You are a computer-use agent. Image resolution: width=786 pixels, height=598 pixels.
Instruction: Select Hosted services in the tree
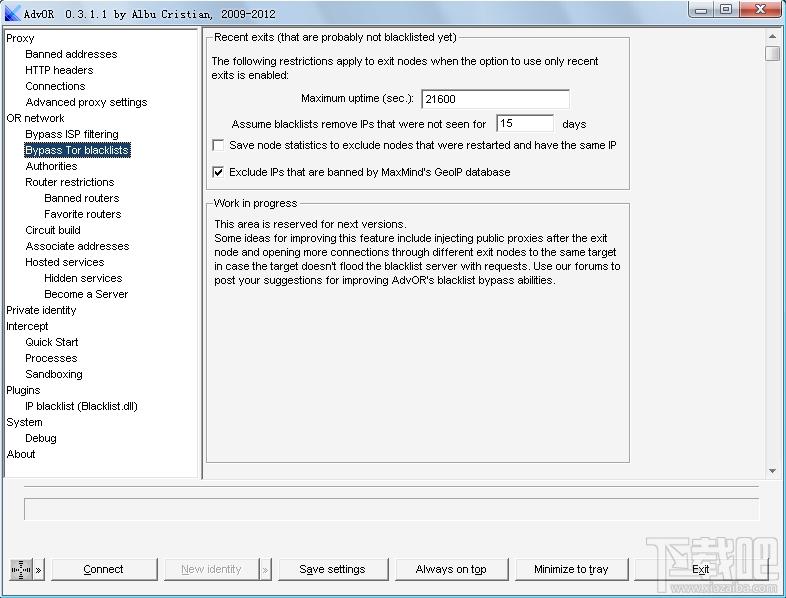tap(65, 263)
